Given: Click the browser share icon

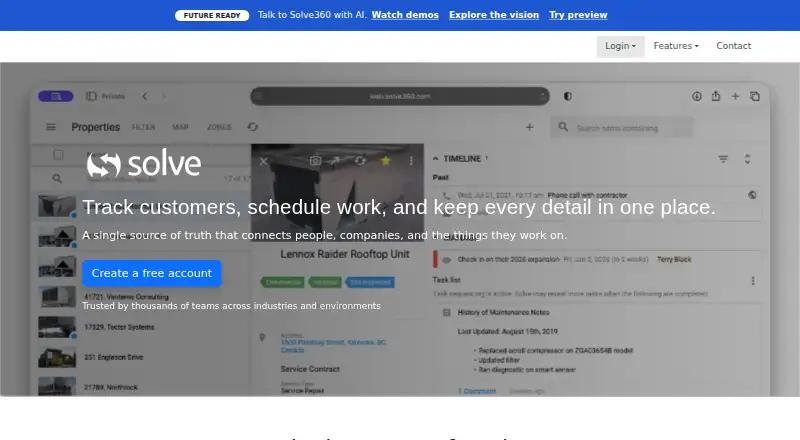Looking at the screenshot, I should (x=716, y=95).
